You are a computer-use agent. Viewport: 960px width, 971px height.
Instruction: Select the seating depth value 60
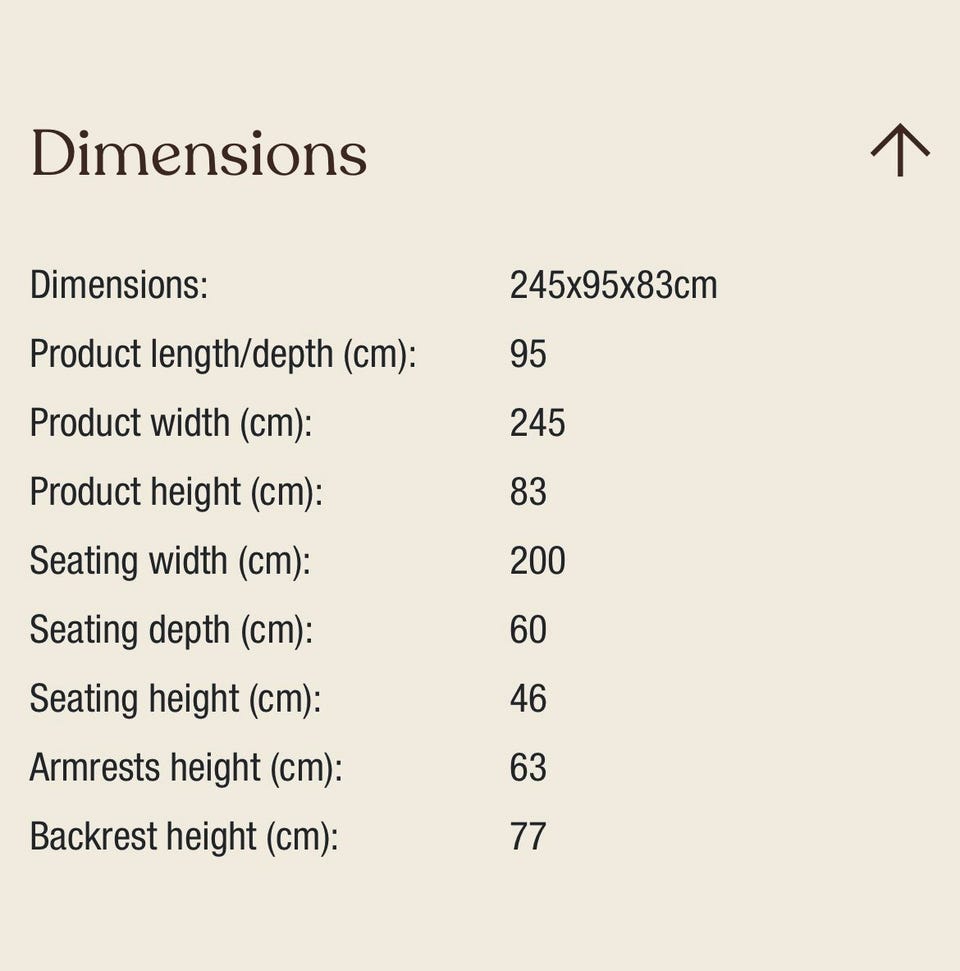[x=528, y=630]
